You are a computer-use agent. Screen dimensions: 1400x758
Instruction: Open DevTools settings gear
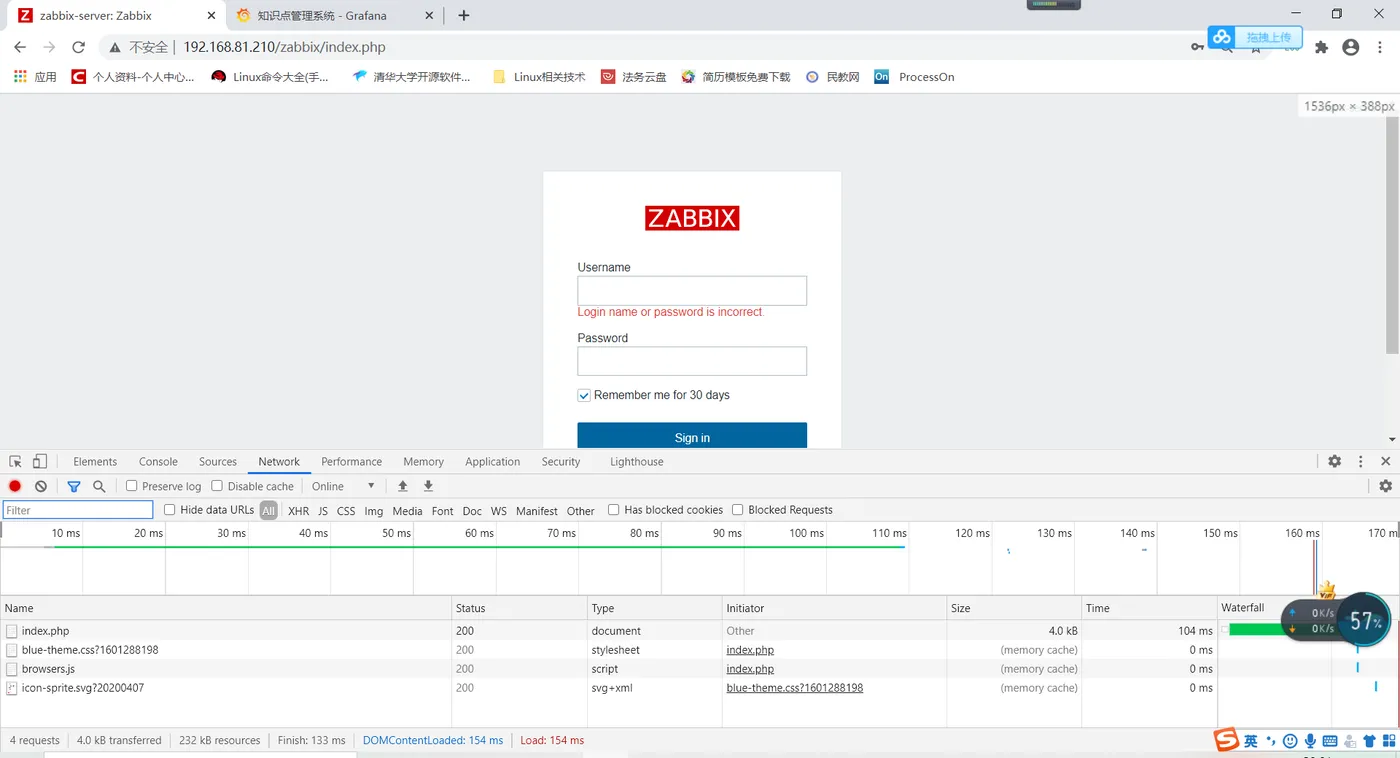[x=1334, y=462]
